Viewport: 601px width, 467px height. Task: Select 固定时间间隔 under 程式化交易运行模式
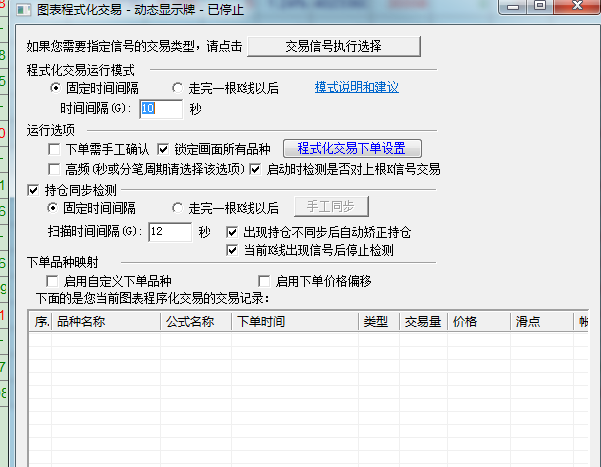coord(57,87)
